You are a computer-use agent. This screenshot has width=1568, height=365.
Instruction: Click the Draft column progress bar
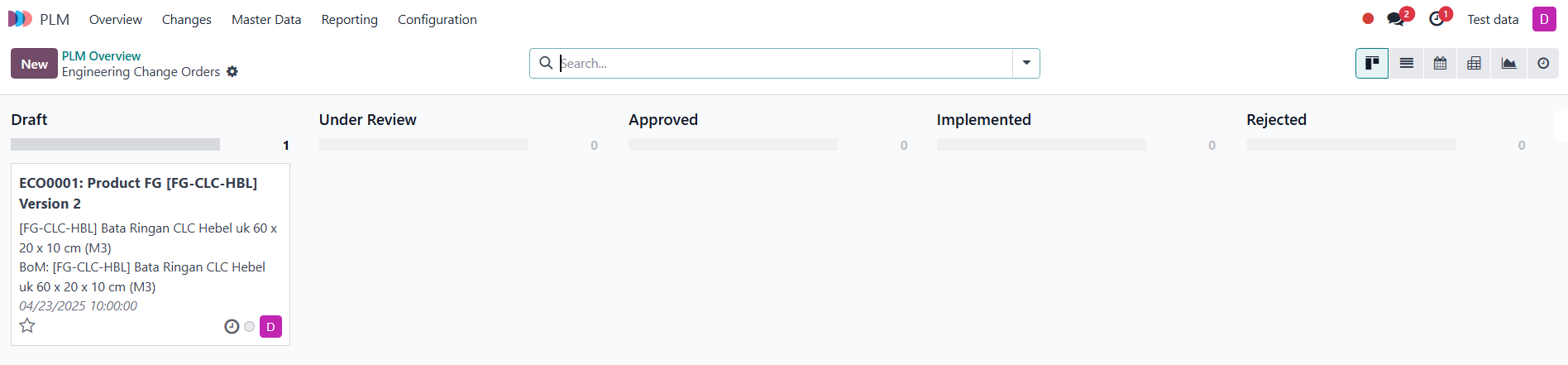[x=115, y=145]
